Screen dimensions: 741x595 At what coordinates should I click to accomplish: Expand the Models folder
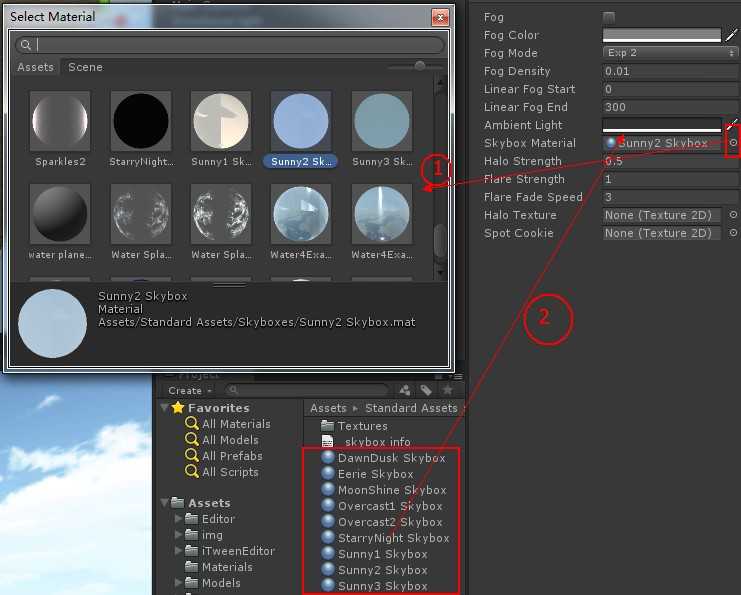pyautogui.click(x=178, y=583)
